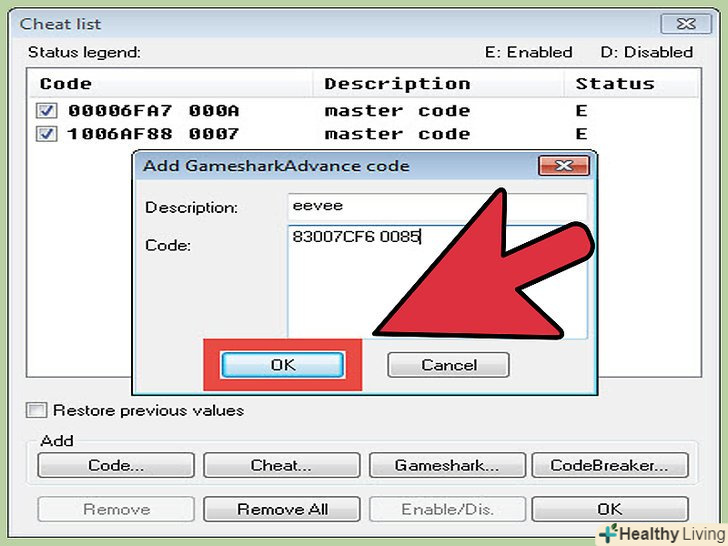Open the Add CodeBreaker... dialog

pos(610,465)
